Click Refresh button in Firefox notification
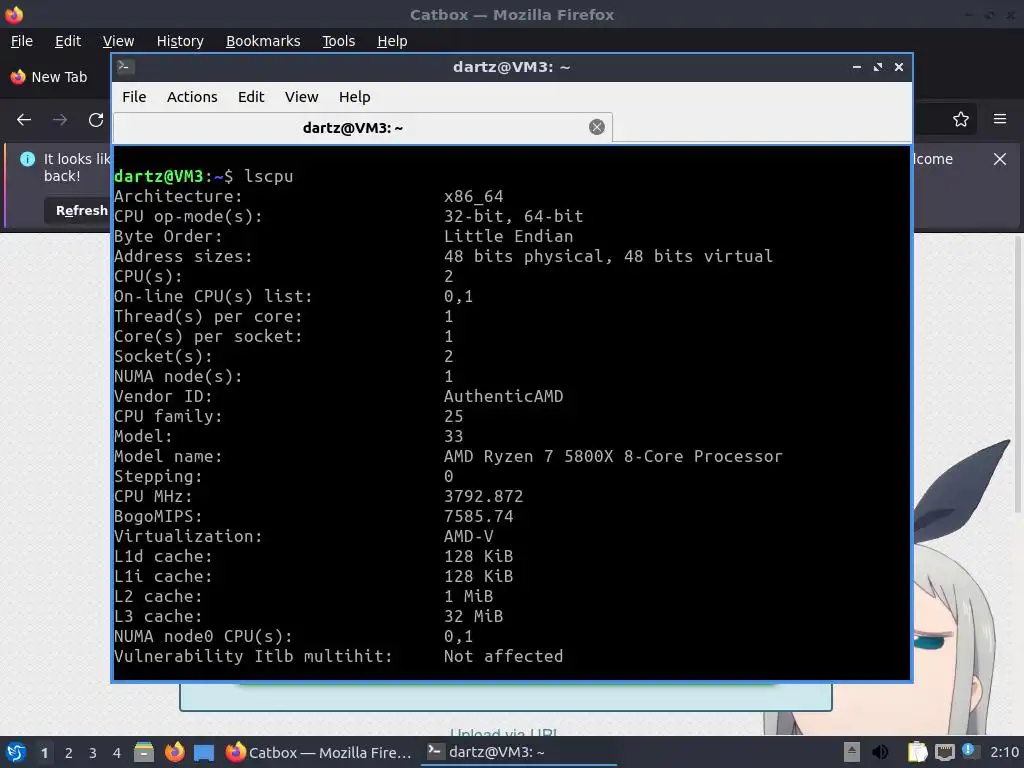 77,210
